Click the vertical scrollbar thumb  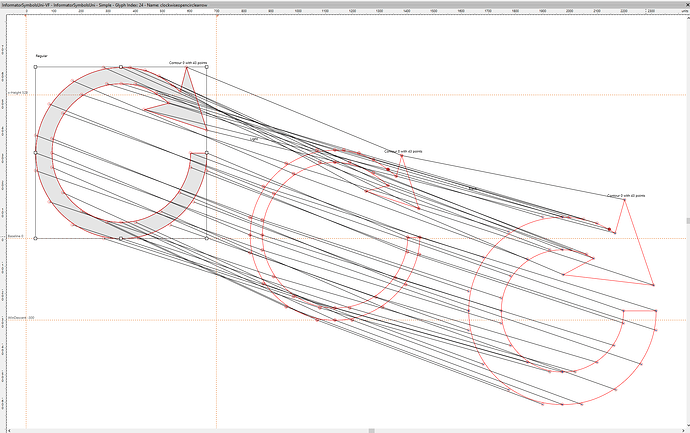tap(688, 221)
